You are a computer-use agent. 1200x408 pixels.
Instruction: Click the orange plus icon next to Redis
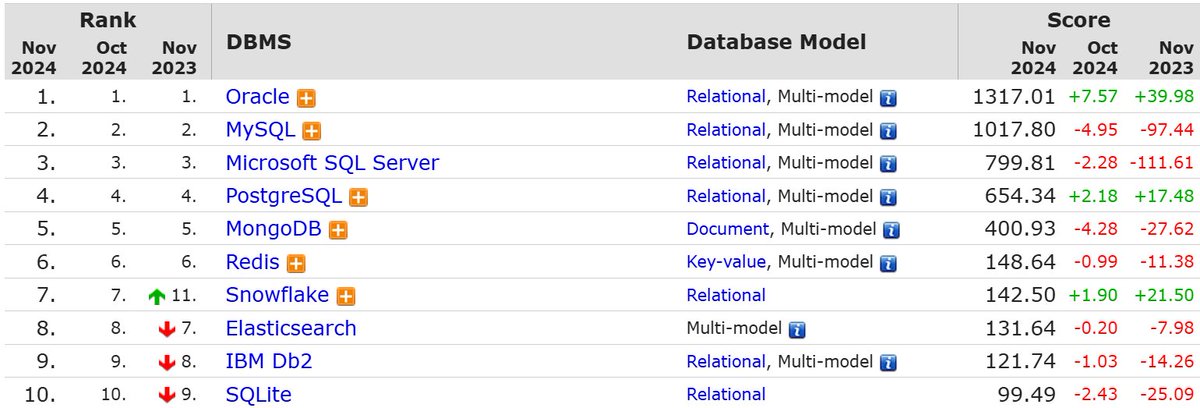point(296,263)
